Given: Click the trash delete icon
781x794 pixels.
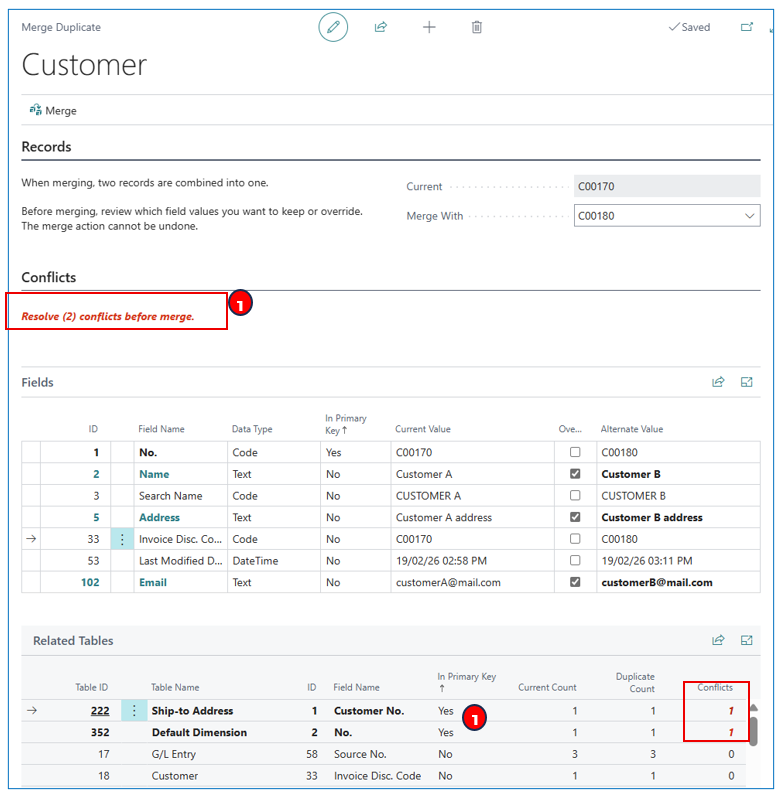Looking at the screenshot, I should point(477,27).
